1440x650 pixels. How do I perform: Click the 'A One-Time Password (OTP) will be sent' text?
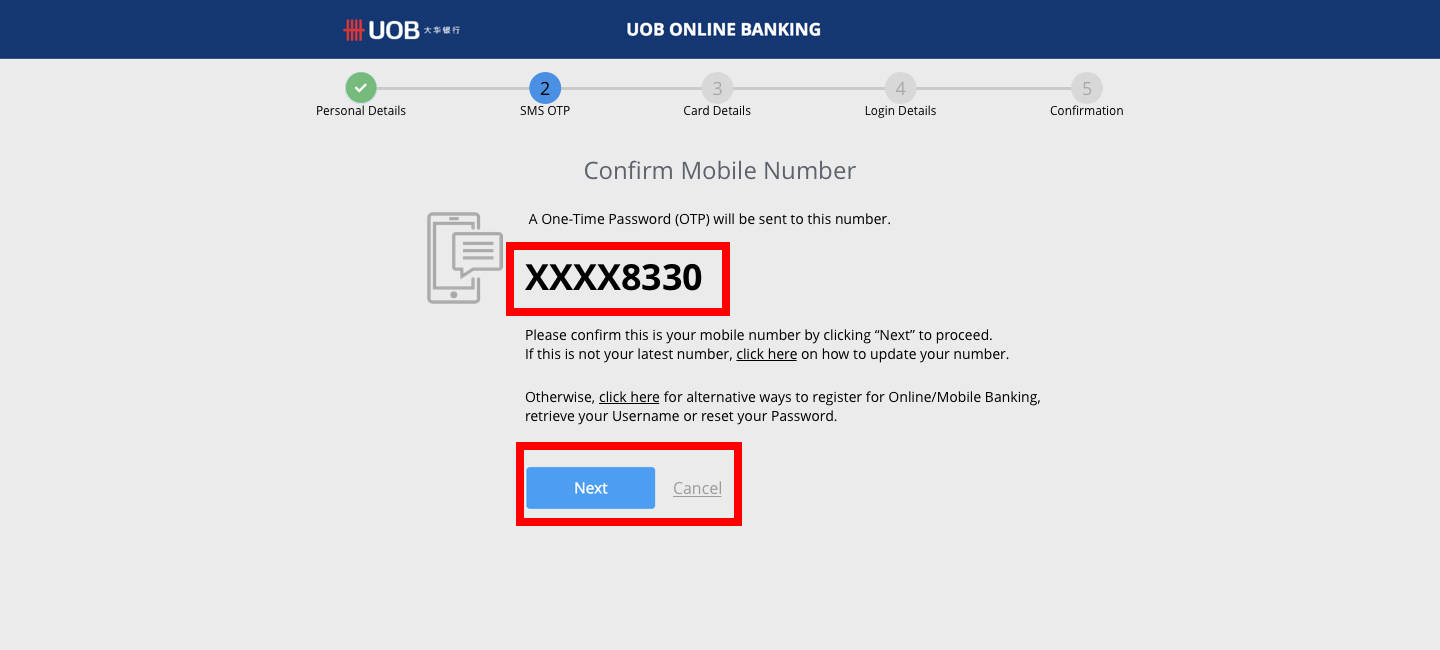pyautogui.click(x=709, y=219)
